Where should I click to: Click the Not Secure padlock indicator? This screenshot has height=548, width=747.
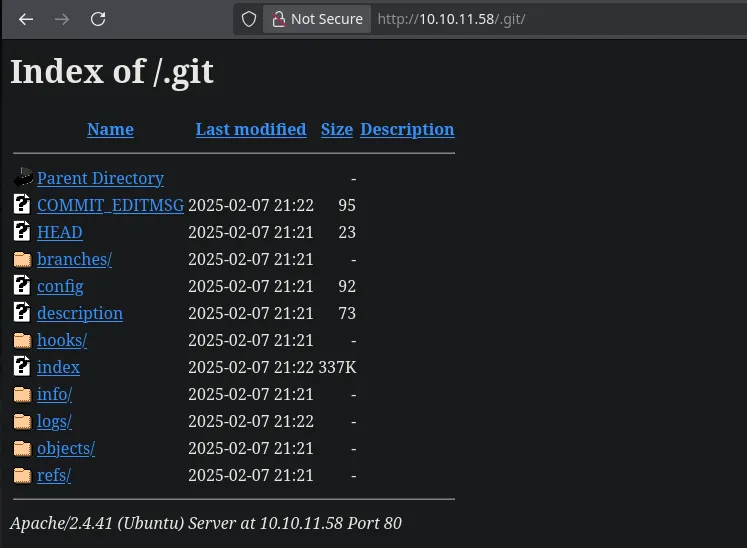316,19
